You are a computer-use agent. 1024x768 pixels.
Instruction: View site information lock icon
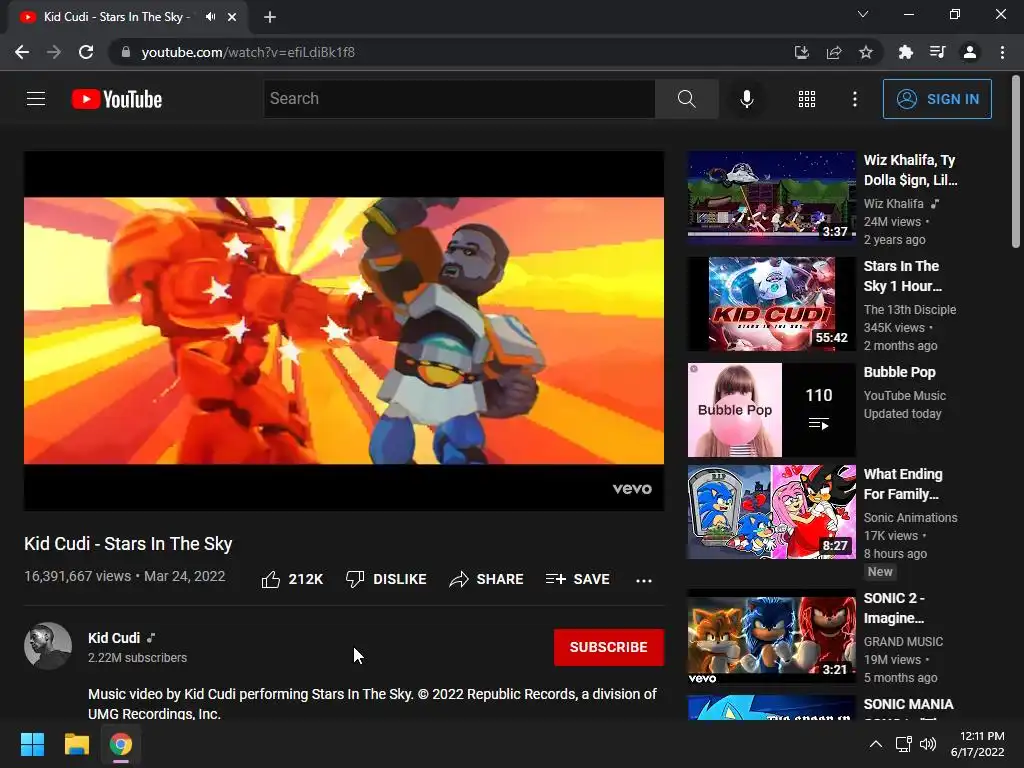click(x=126, y=52)
